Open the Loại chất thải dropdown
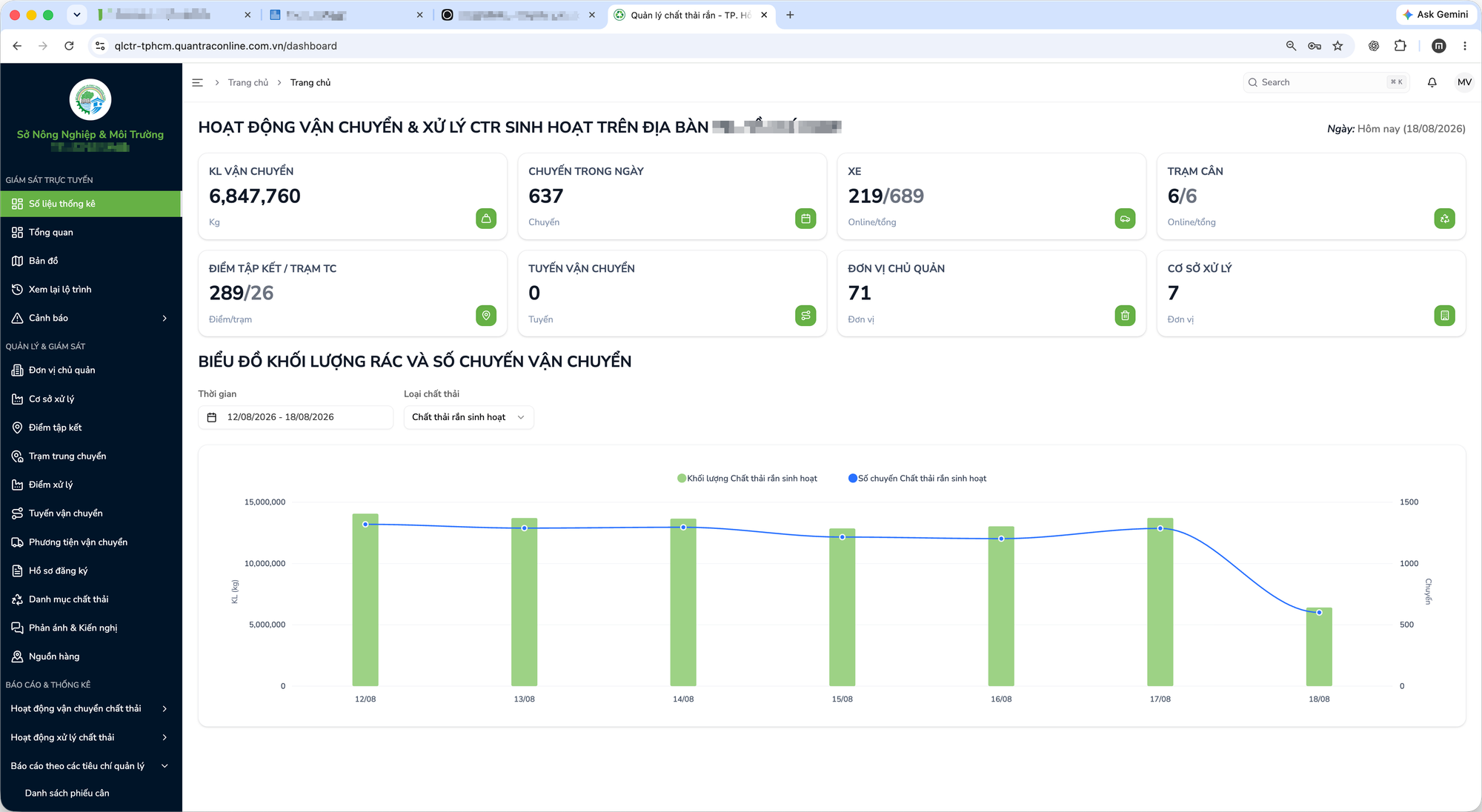 point(468,417)
